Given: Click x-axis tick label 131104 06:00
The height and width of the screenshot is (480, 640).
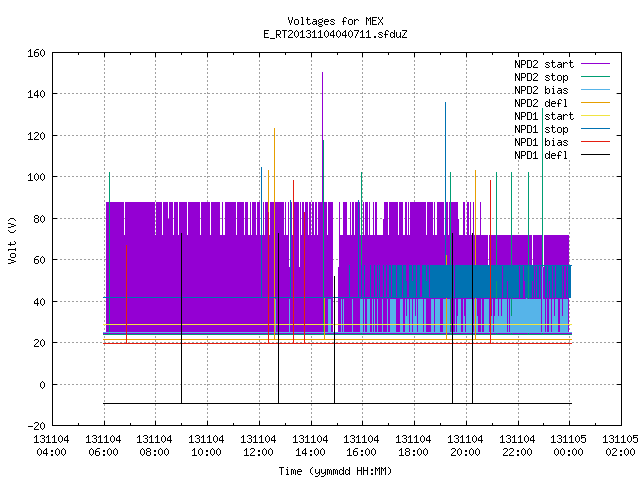Looking at the screenshot, I should pyautogui.click(x=103, y=446).
